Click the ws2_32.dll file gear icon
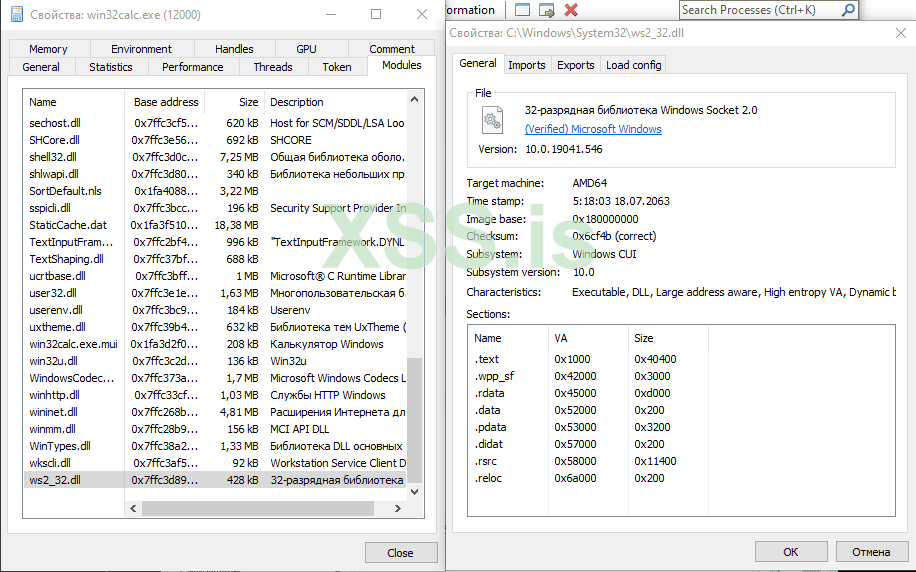This screenshot has height=572, width=916. 492,120
